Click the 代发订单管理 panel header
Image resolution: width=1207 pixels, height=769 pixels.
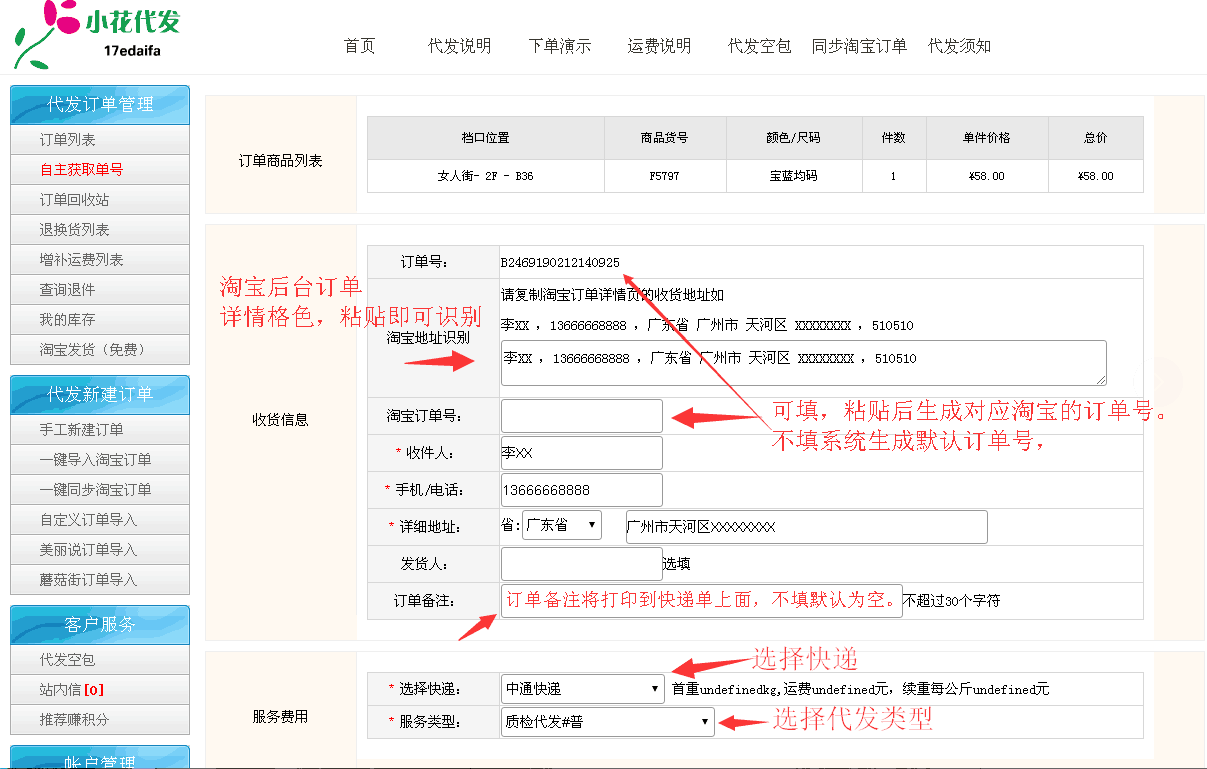pos(100,104)
